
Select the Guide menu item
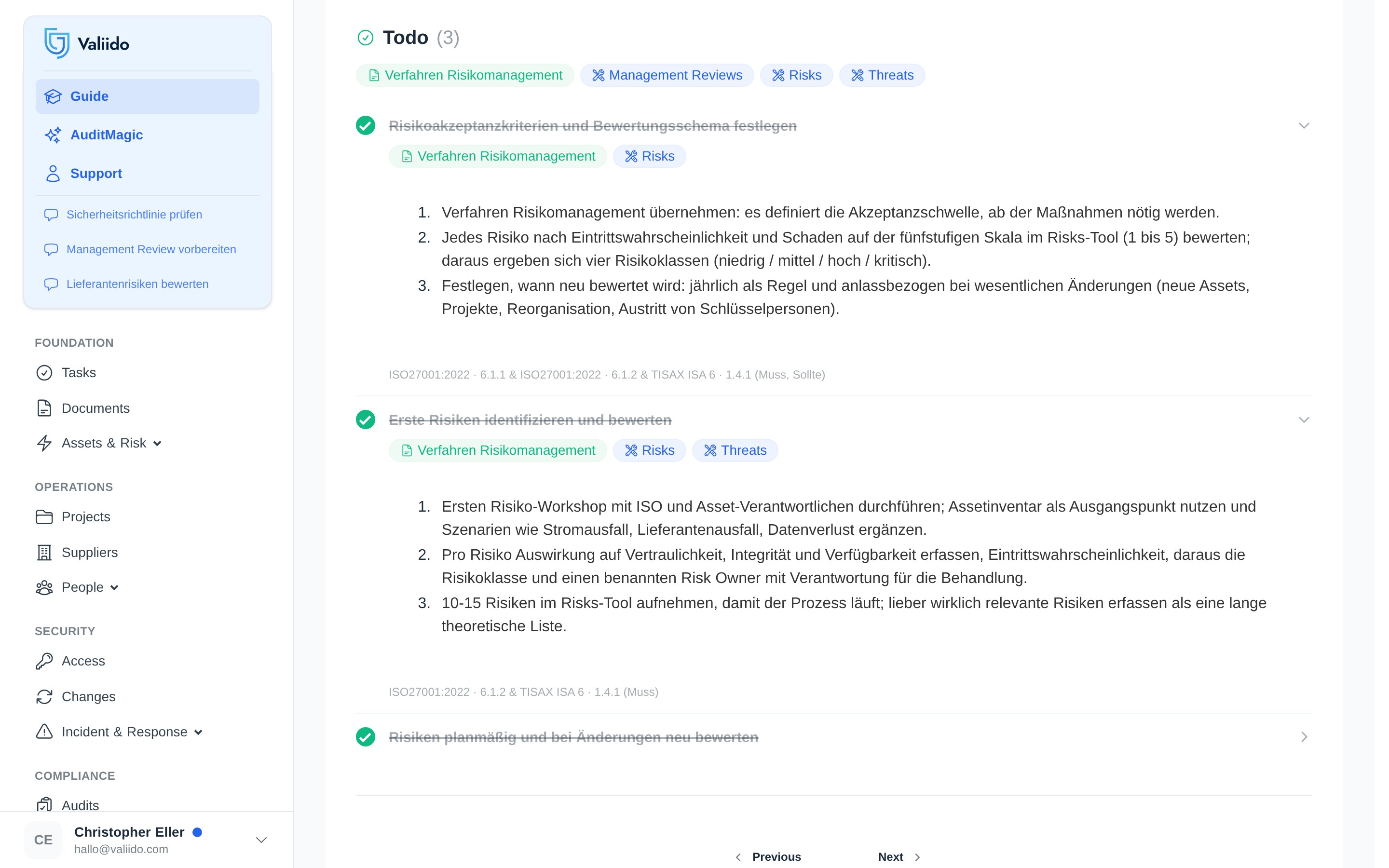point(148,96)
